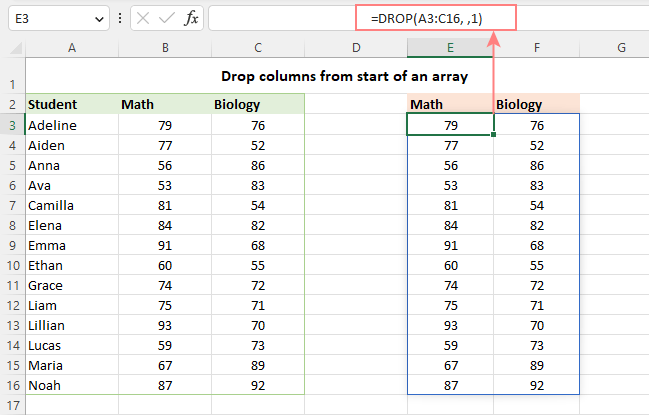The width and height of the screenshot is (649, 415).
Task: Click cell F13 showing 70
Action: click(536, 325)
